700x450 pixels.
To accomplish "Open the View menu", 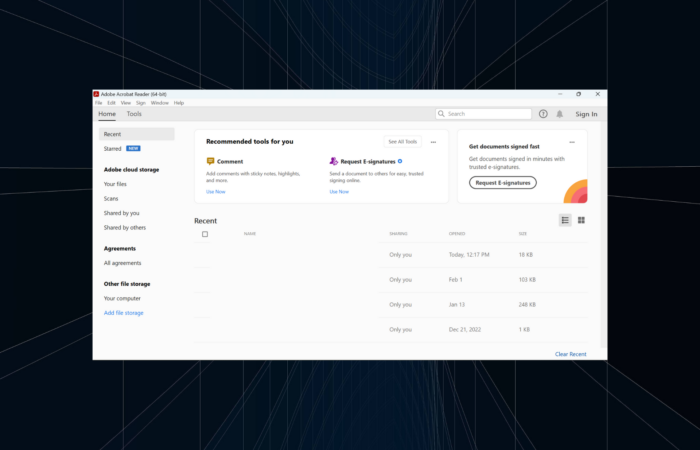I will coord(125,103).
